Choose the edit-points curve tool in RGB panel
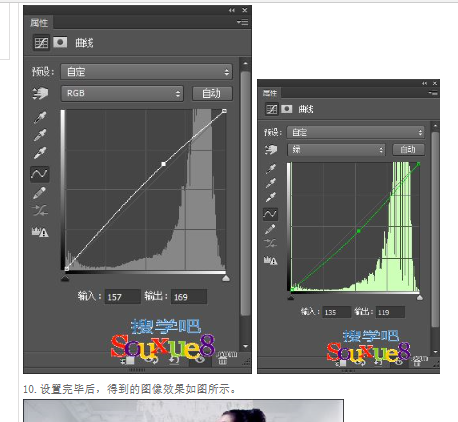This screenshot has width=458, height=422. click(x=40, y=174)
